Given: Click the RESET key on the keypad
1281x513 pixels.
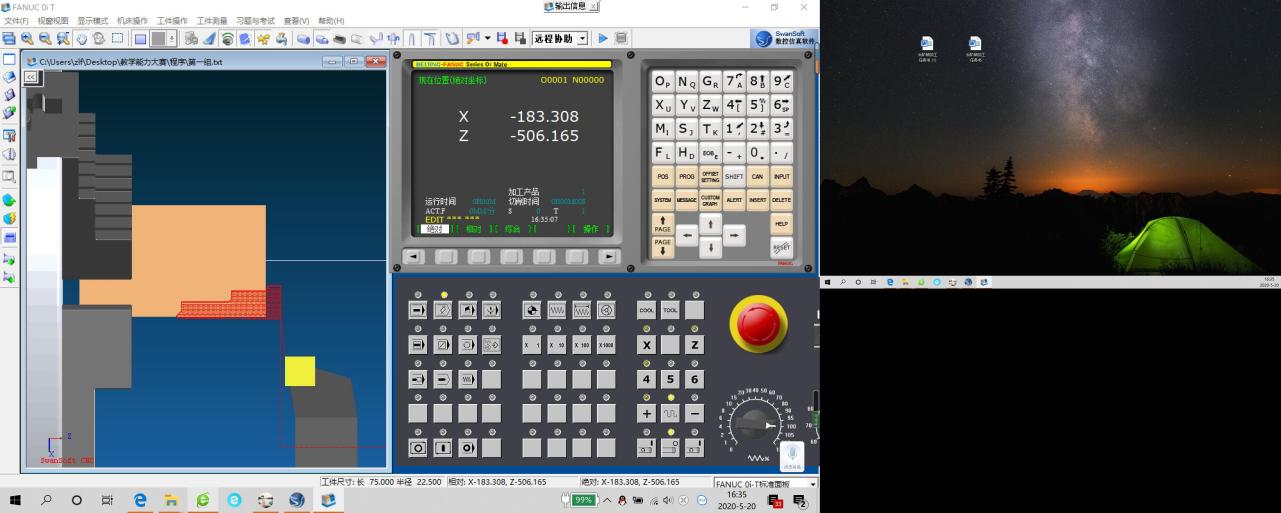Looking at the screenshot, I should (781, 247).
